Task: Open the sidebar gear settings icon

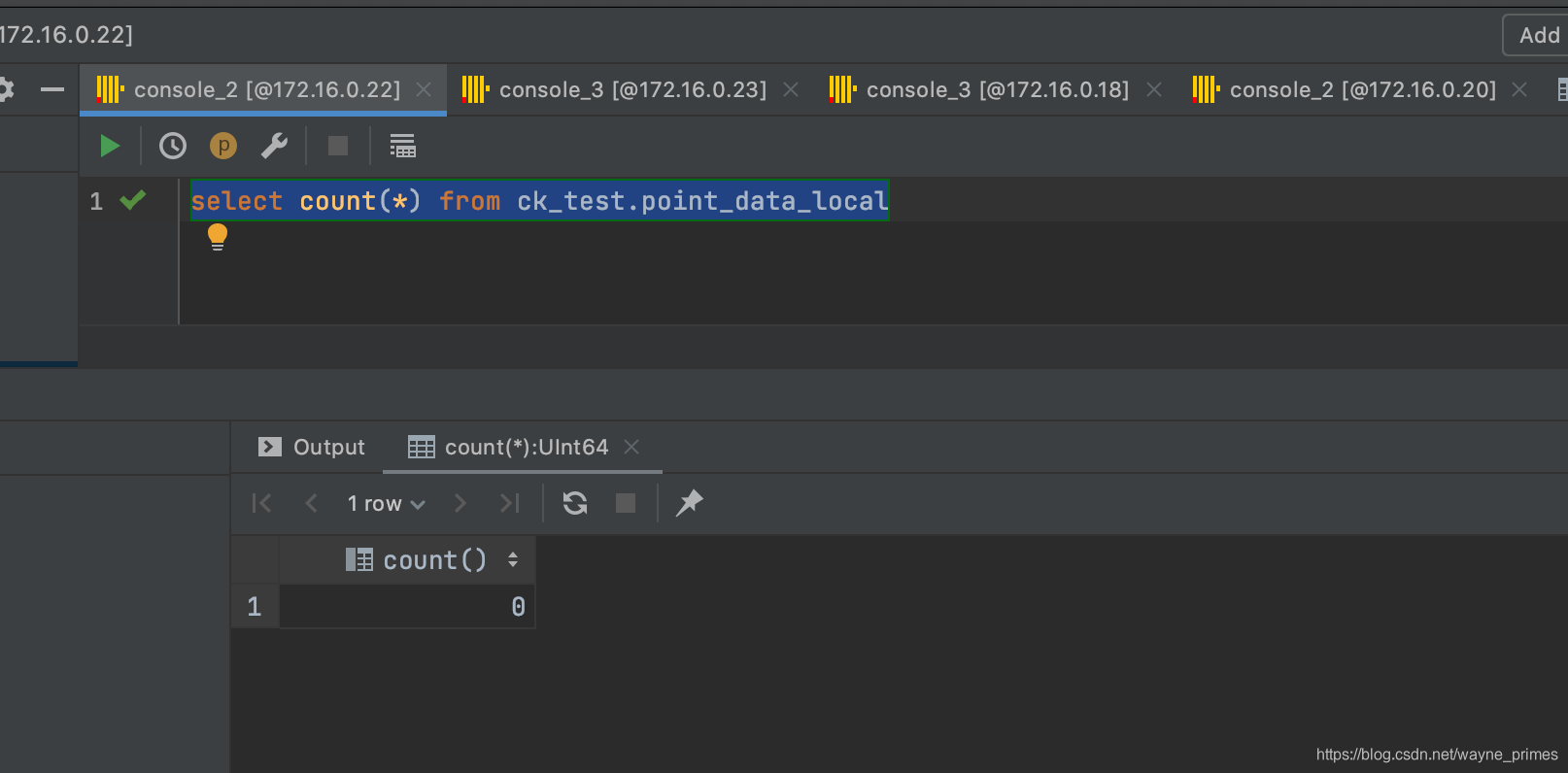Action: tap(6, 89)
